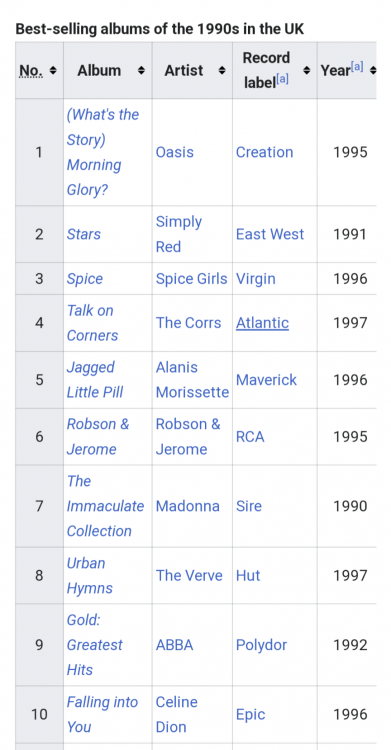Follow the underlined Atlantic label link

(x=262, y=323)
